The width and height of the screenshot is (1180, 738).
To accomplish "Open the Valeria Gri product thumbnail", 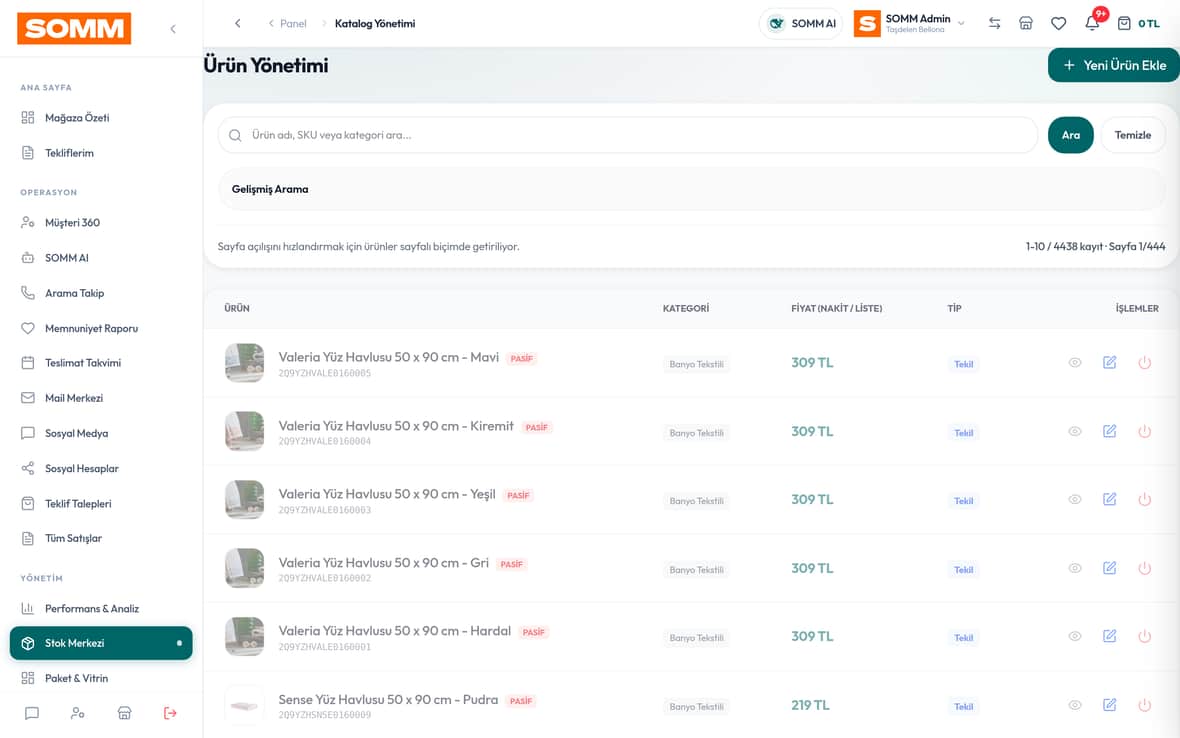I will click(245, 568).
